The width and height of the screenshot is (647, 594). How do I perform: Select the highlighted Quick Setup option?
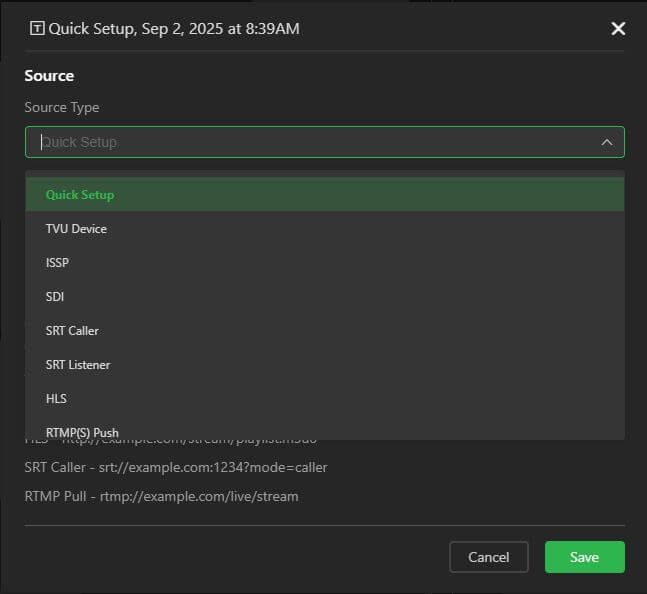point(80,195)
